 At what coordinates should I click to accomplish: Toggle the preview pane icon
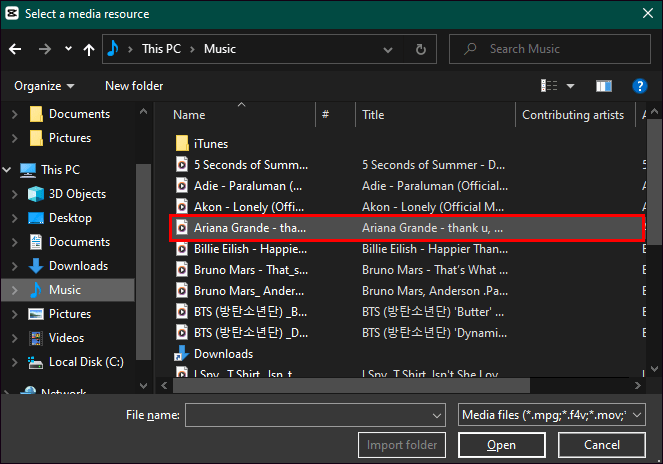603,86
